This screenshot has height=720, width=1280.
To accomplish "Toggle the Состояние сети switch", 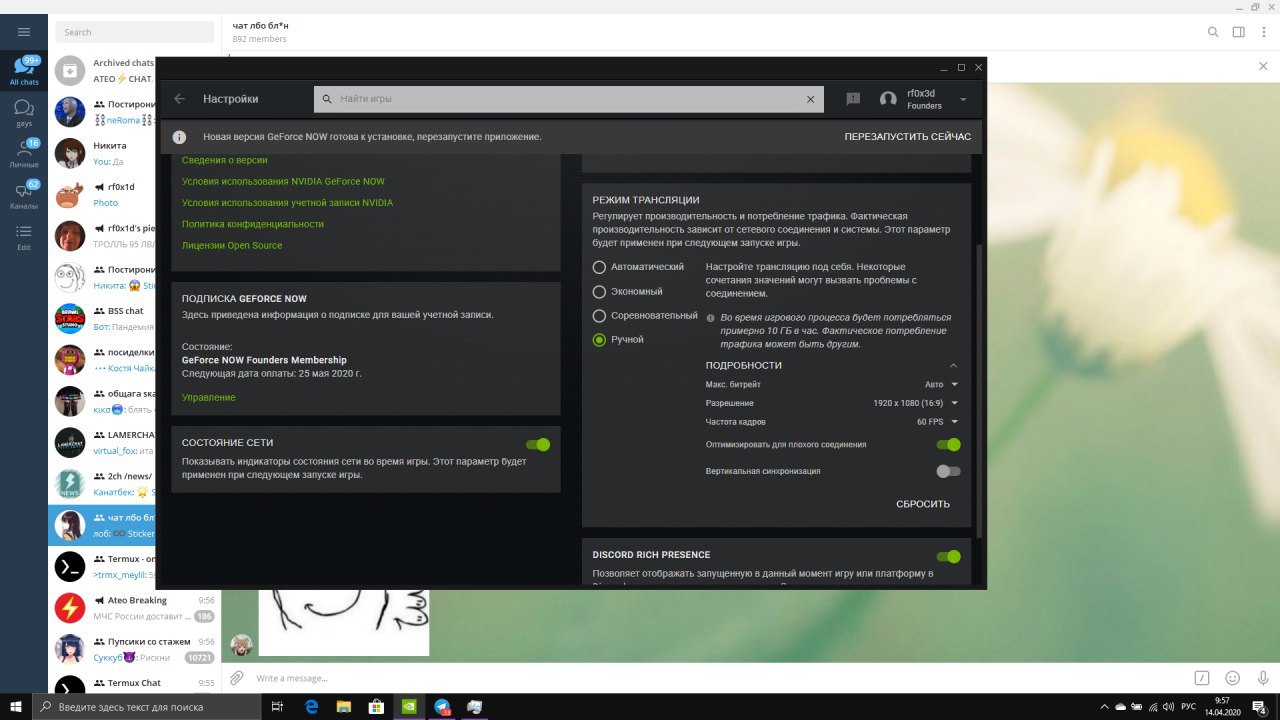I will [x=538, y=444].
